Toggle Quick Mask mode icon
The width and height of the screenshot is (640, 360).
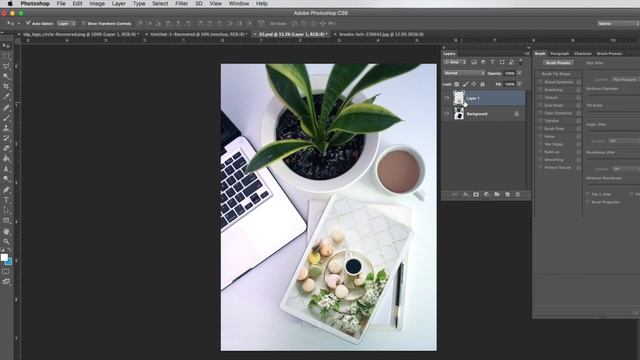tap(6, 271)
